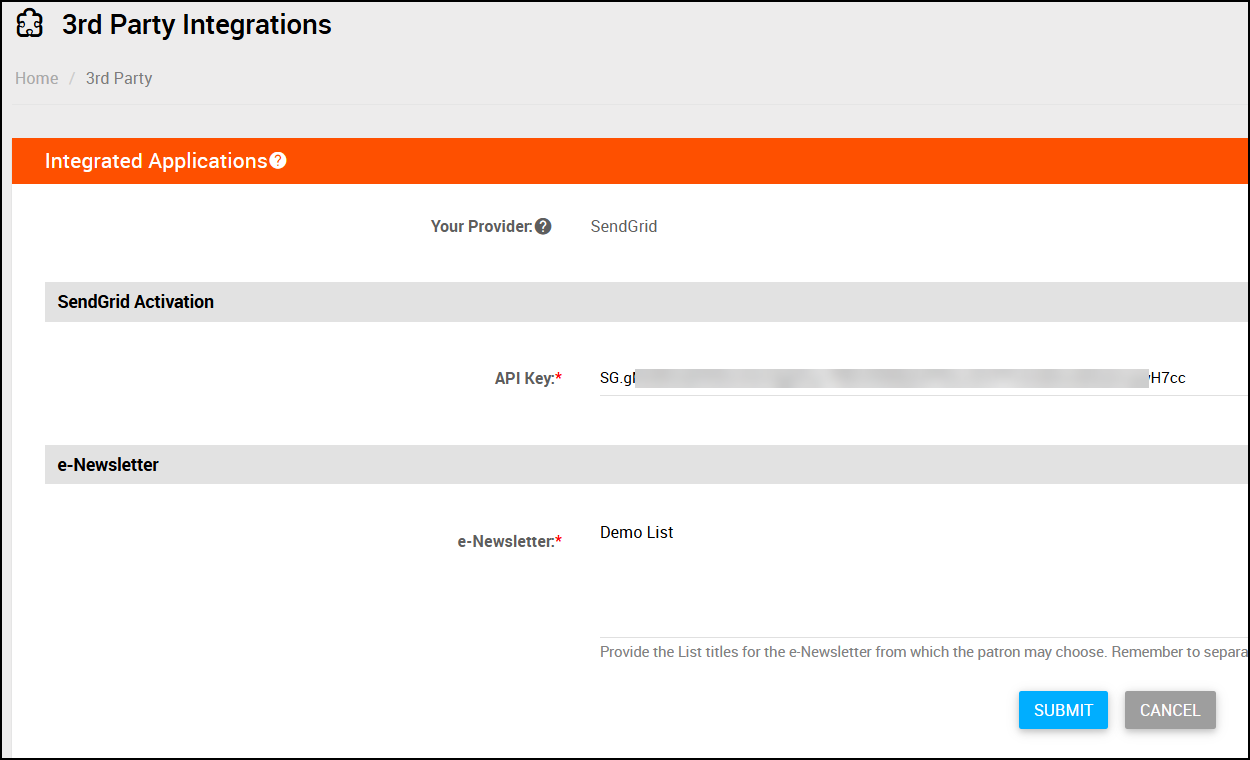Viewport: 1250px width, 760px height.
Task: Click the 3rd Party Integrations page heading
Action: coord(197,24)
